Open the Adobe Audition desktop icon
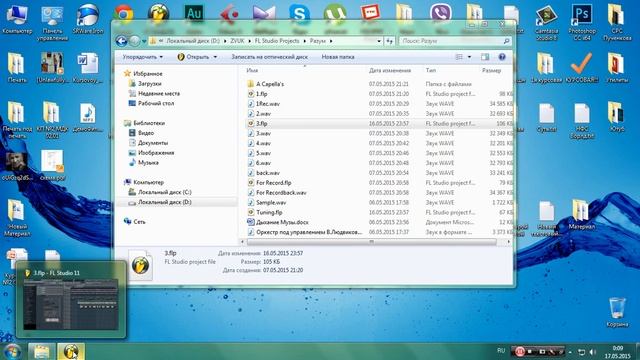This screenshot has height=360, width=640. [194, 14]
